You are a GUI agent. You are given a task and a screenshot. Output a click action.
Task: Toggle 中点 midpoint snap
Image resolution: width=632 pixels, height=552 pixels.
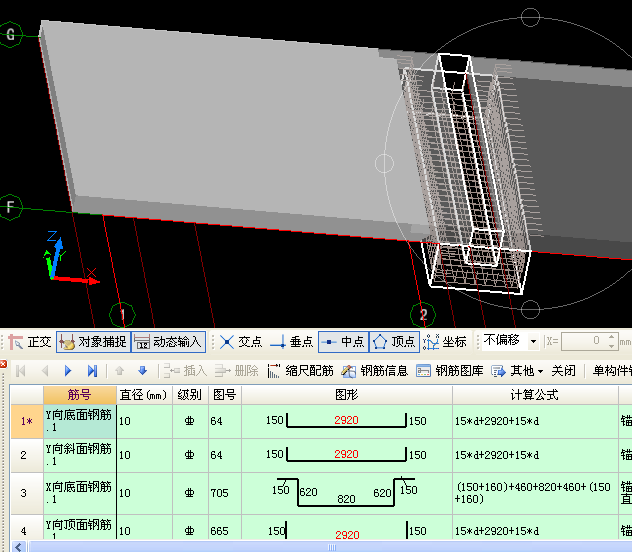point(343,342)
